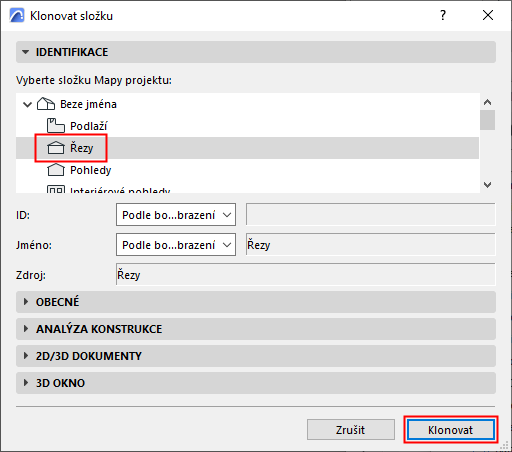This screenshot has height=452, width=512.
Task: Click the Zrušit button
Action: 351,430
